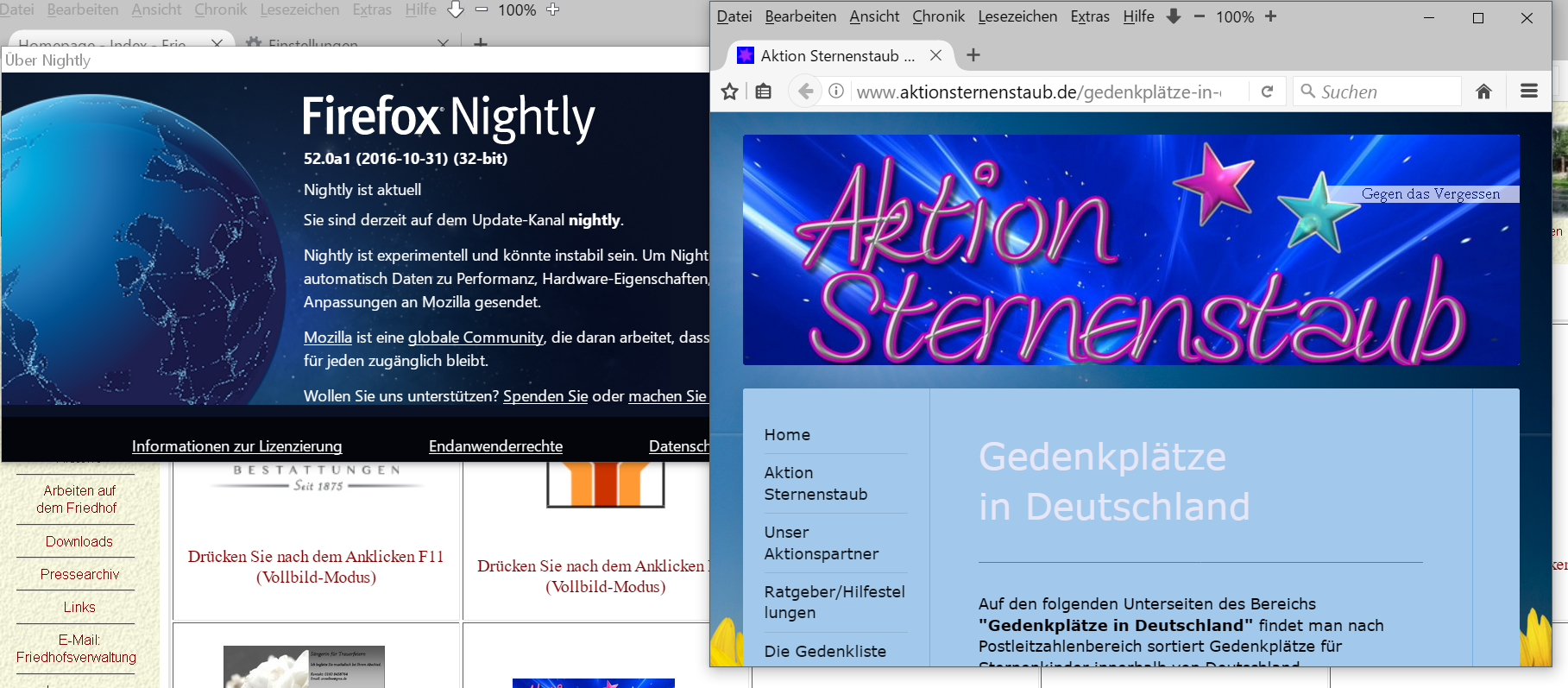The image size is (1568, 688).
Task: Open Extras menu in background window
Action: 372,9
